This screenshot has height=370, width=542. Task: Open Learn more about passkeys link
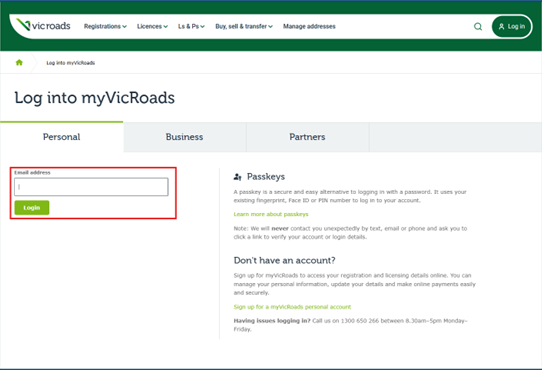[x=271, y=214]
